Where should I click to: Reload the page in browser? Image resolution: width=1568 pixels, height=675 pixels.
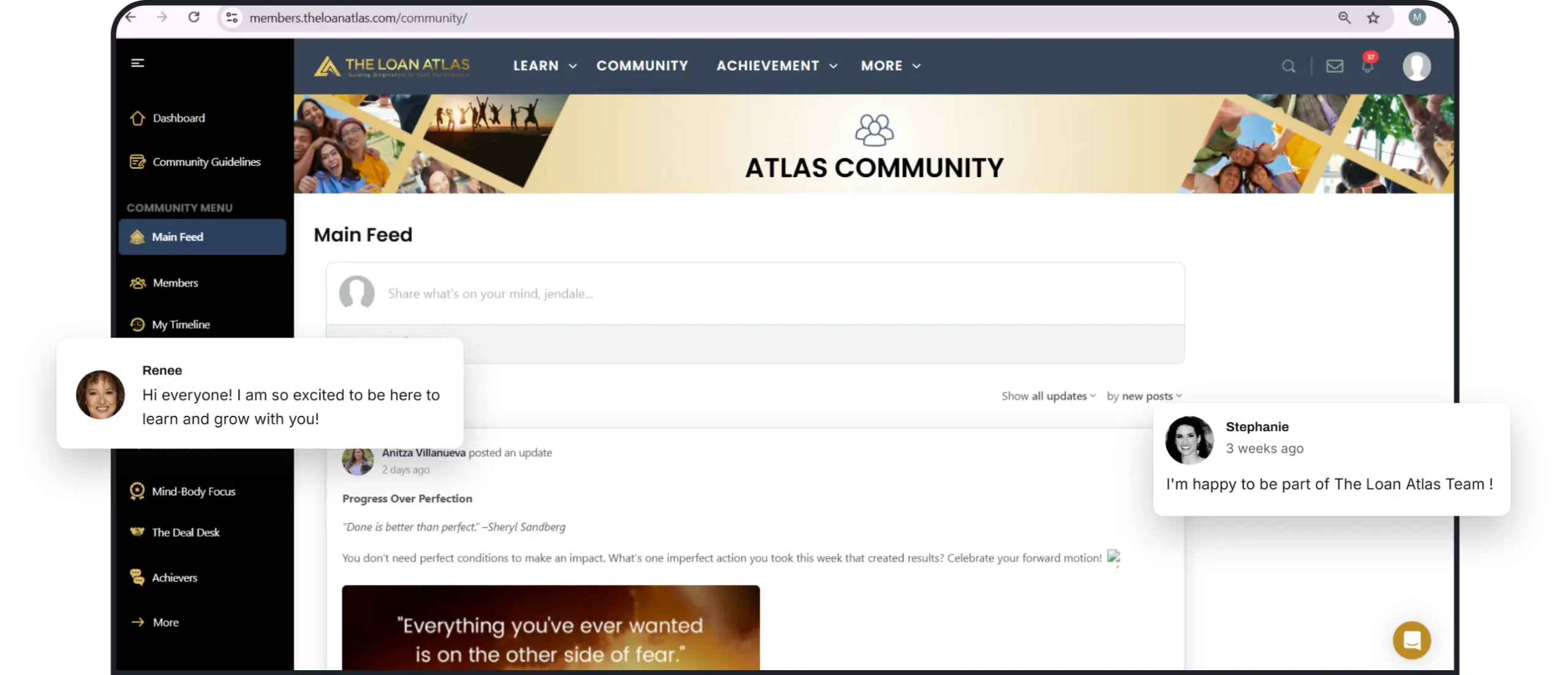pos(194,17)
